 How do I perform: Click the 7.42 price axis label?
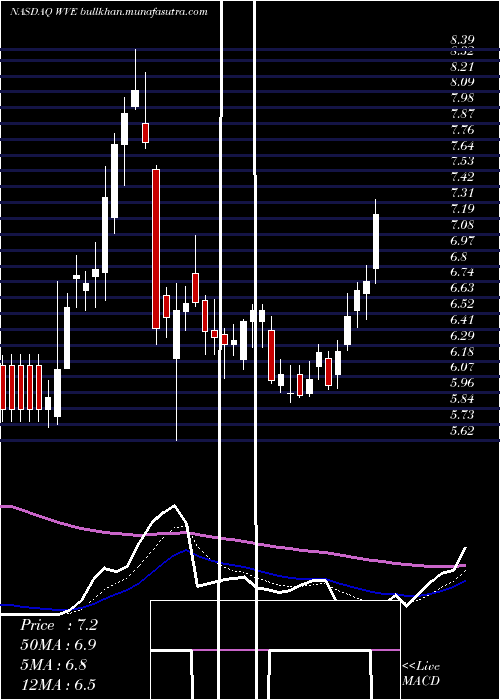[x=462, y=177]
